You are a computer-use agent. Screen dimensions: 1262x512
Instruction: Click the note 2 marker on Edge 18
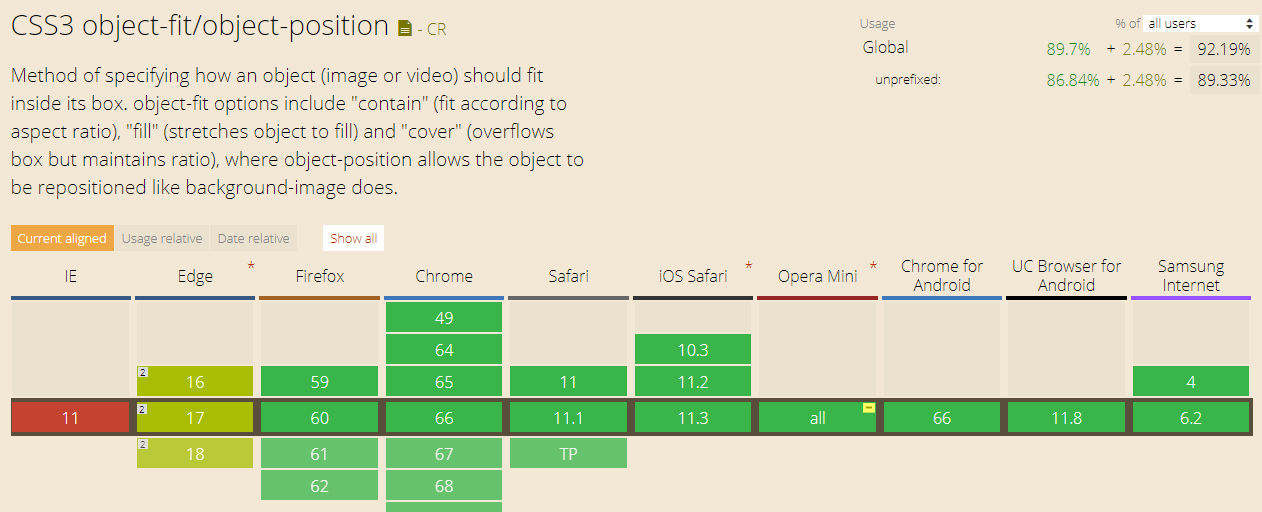pyautogui.click(x=143, y=444)
